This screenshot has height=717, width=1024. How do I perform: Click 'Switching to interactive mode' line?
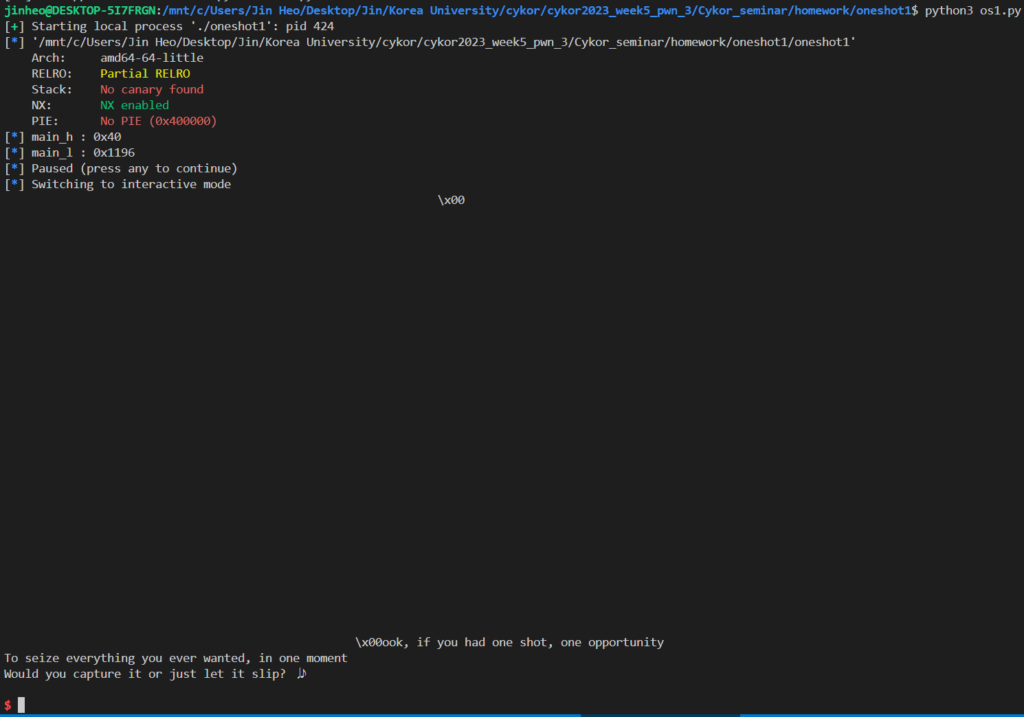pyautogui.click(x=118, y=184)
